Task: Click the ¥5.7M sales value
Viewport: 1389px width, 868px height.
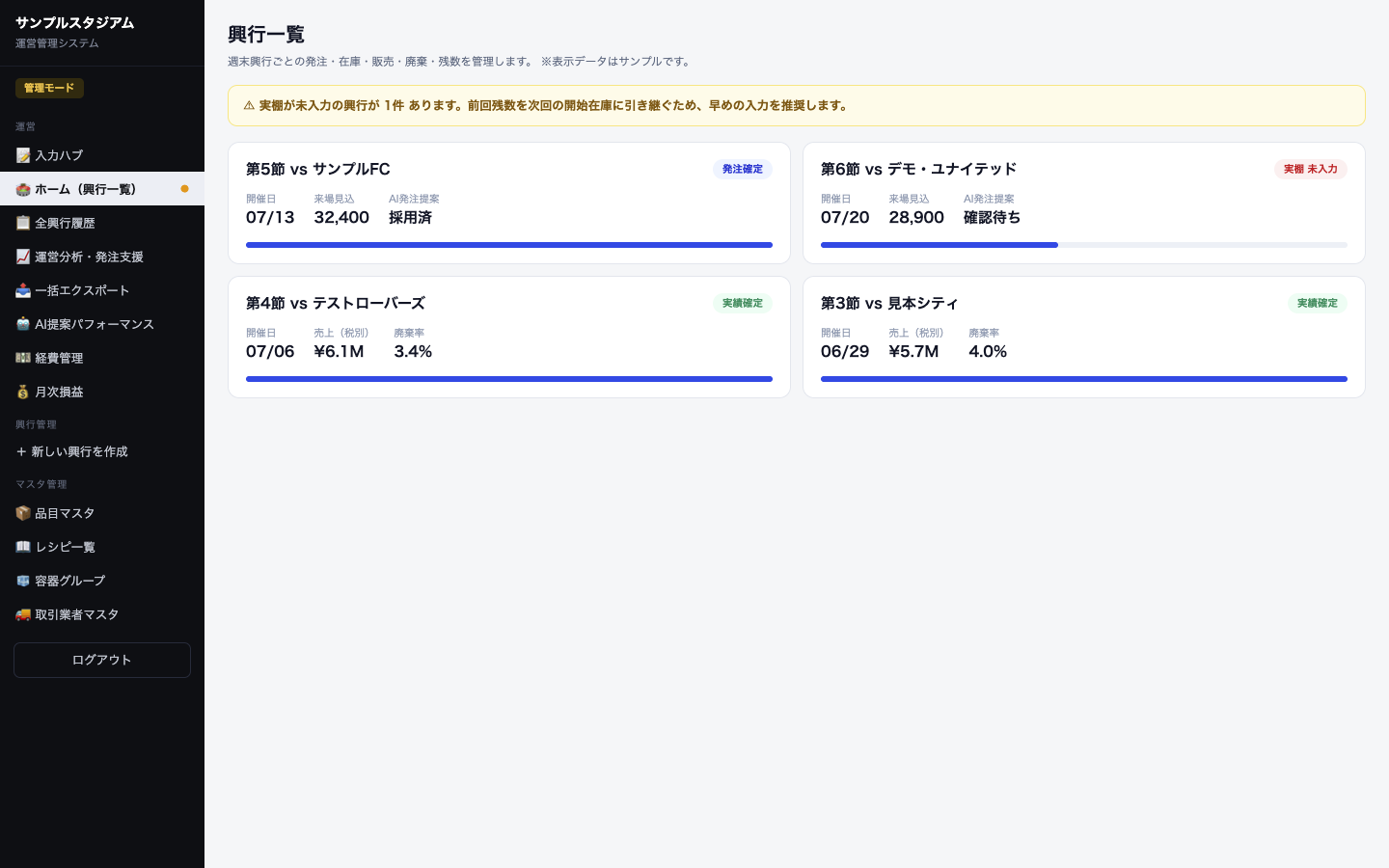Action: (x=913, y=352)
